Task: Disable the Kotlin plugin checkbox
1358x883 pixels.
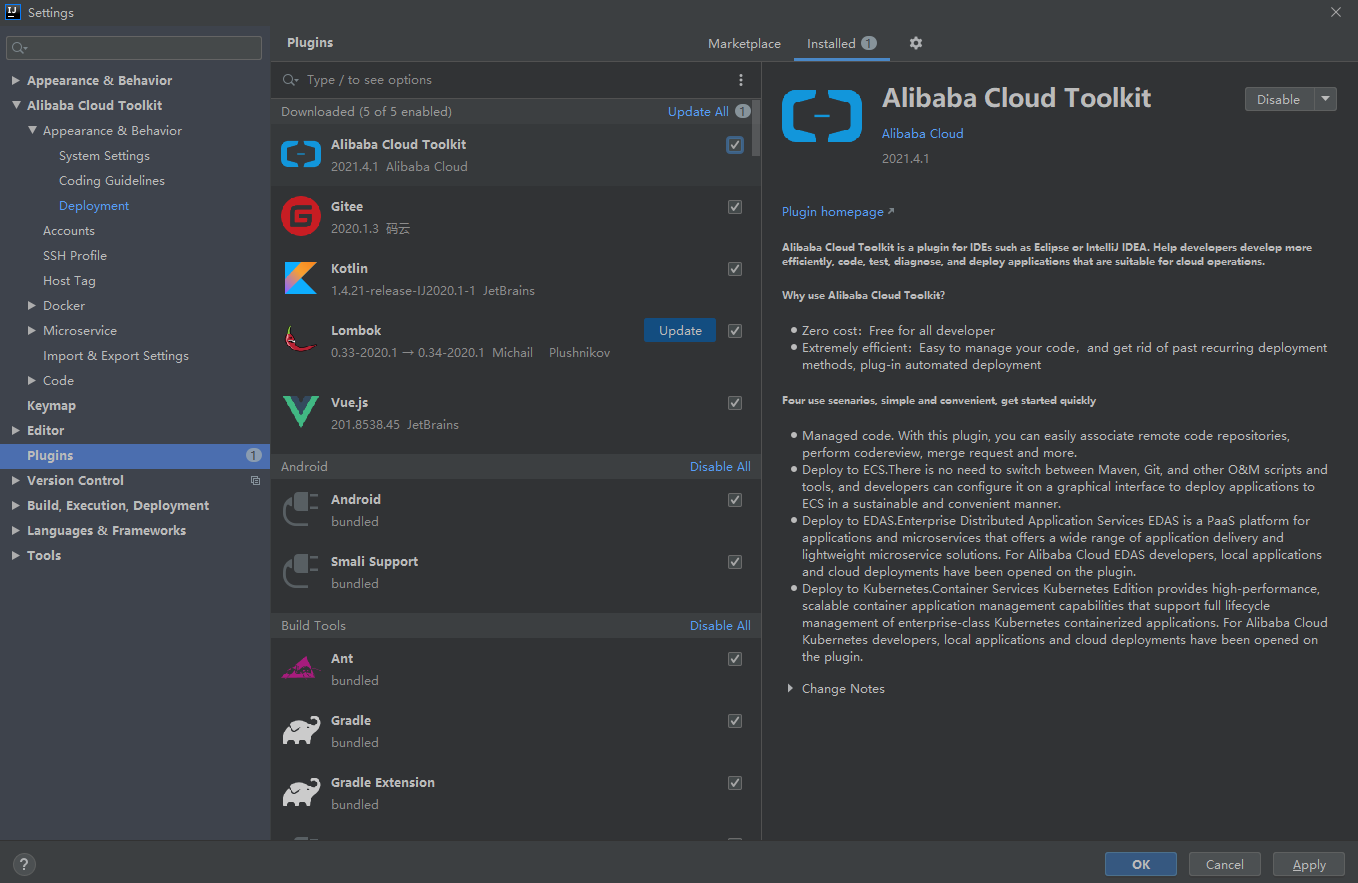Action: 735,269
